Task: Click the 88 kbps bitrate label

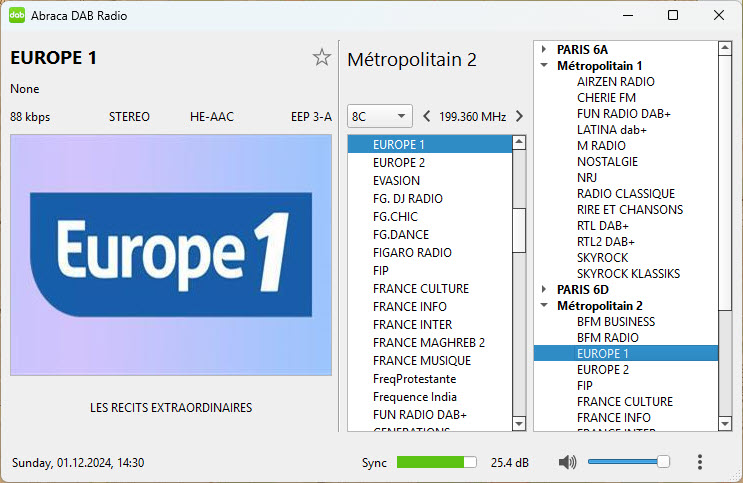Action: [30, 117]
